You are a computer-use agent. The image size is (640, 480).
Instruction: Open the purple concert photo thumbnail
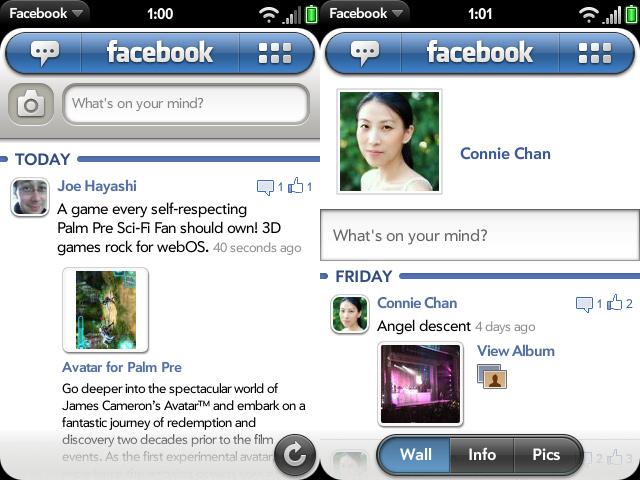(420, 384)
